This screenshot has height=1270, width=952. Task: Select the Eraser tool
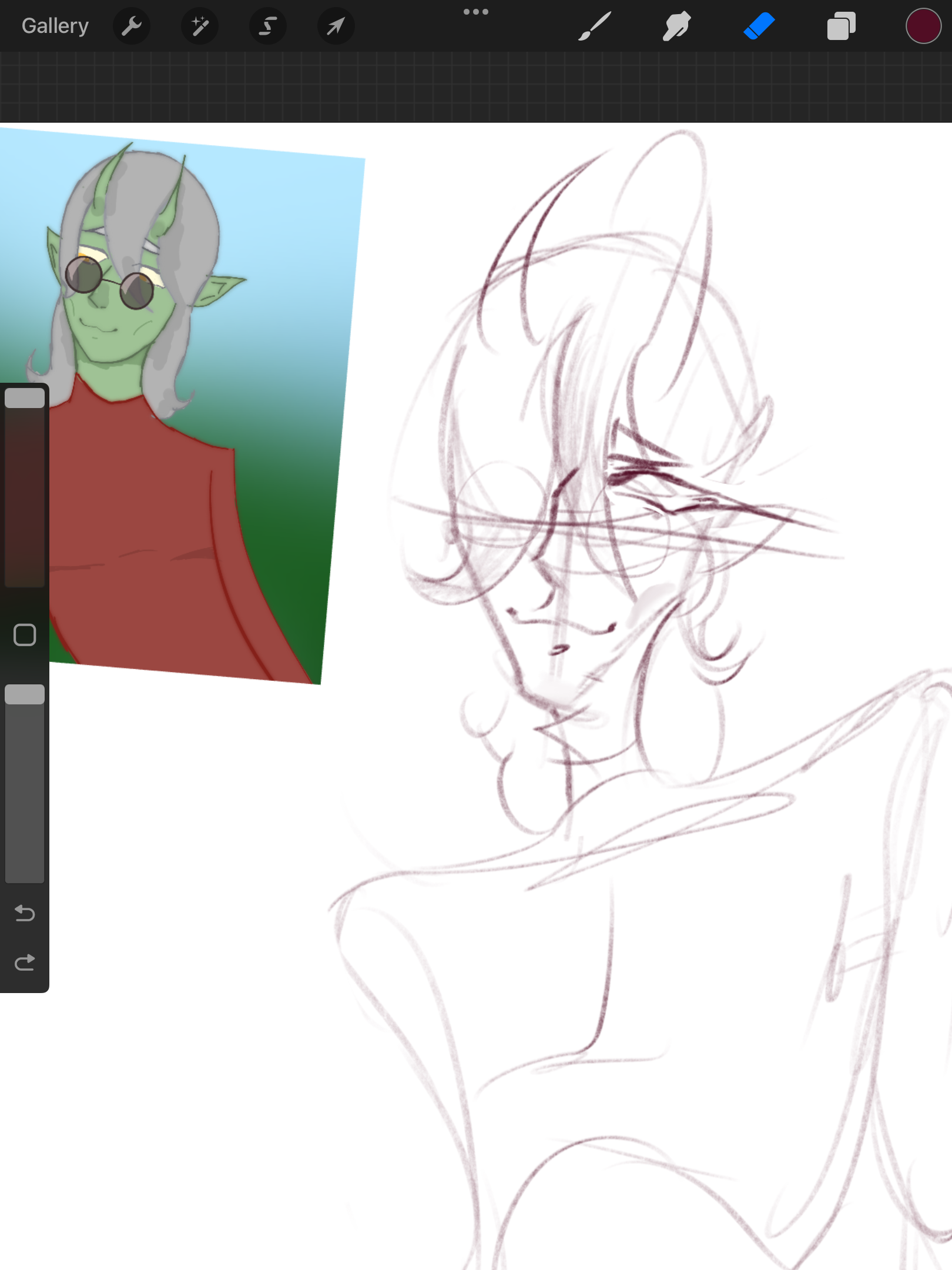(759, 26)
